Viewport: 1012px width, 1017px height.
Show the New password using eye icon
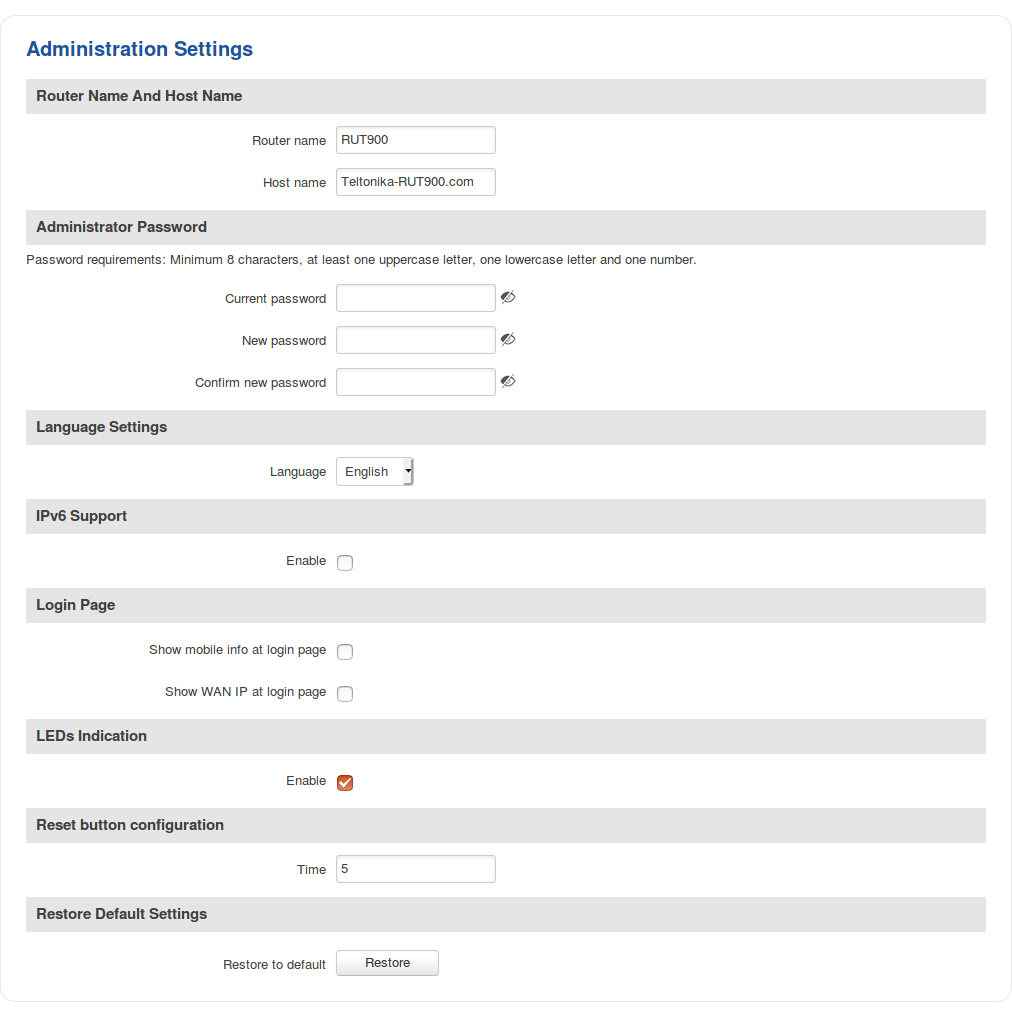508,340
